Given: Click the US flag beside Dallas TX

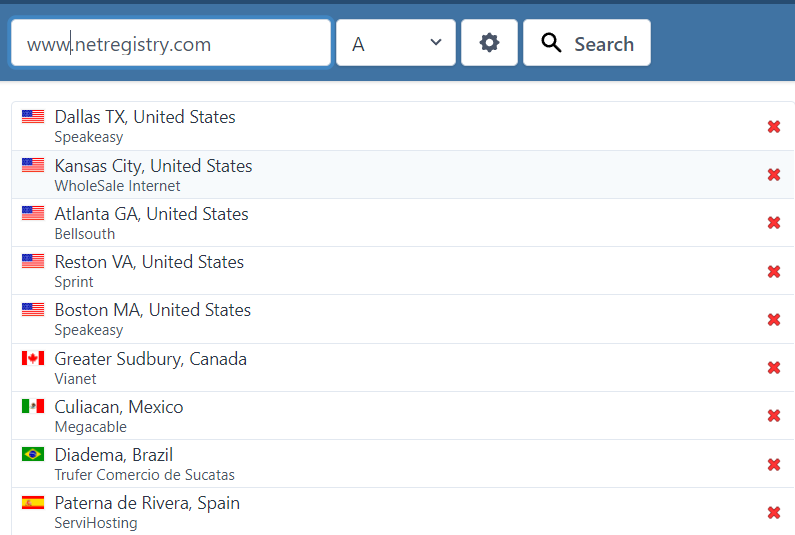Looking at the screenshot, I should coord(33,117).
